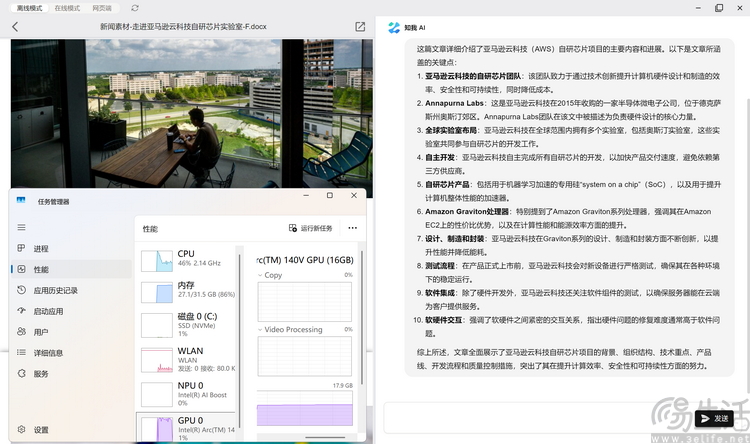This screenshot has width=750, height=444.
Task: Close the Task Manager window
Action: click(x=354, y=195)
